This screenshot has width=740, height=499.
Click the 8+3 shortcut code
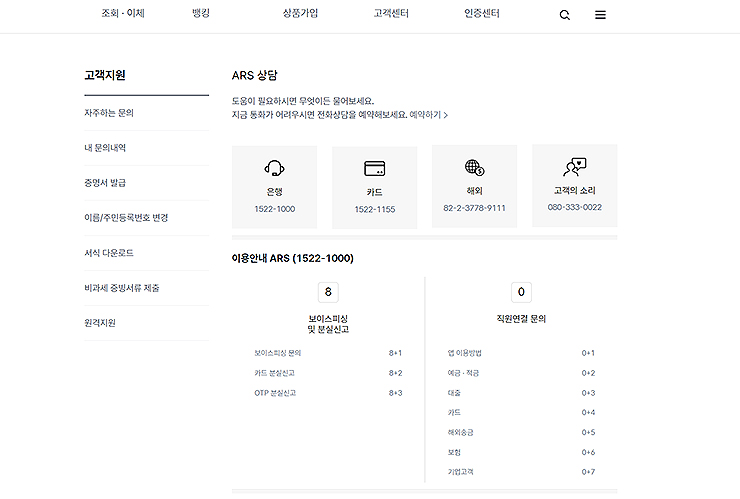tap(395, 393)
